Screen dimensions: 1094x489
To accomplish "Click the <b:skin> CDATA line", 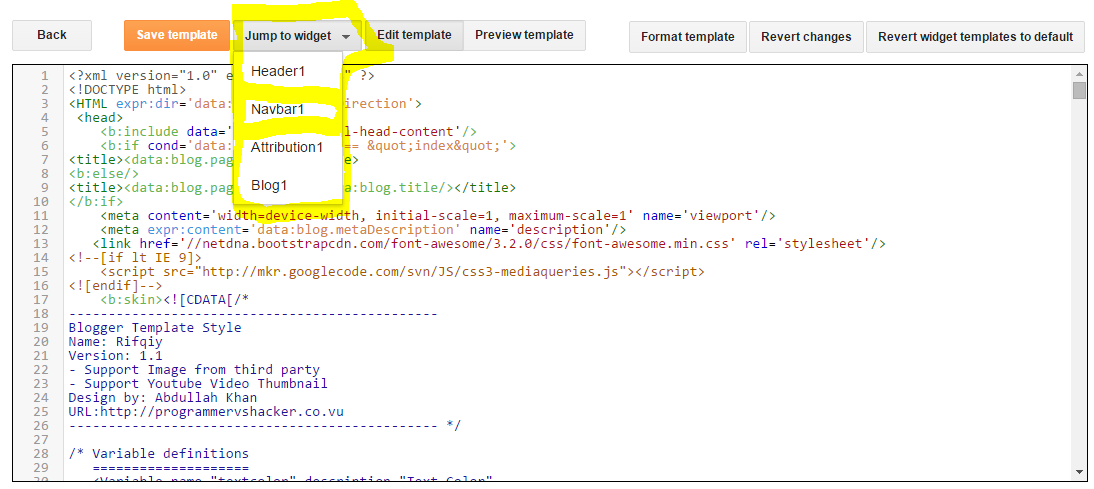I will (174, 299).
